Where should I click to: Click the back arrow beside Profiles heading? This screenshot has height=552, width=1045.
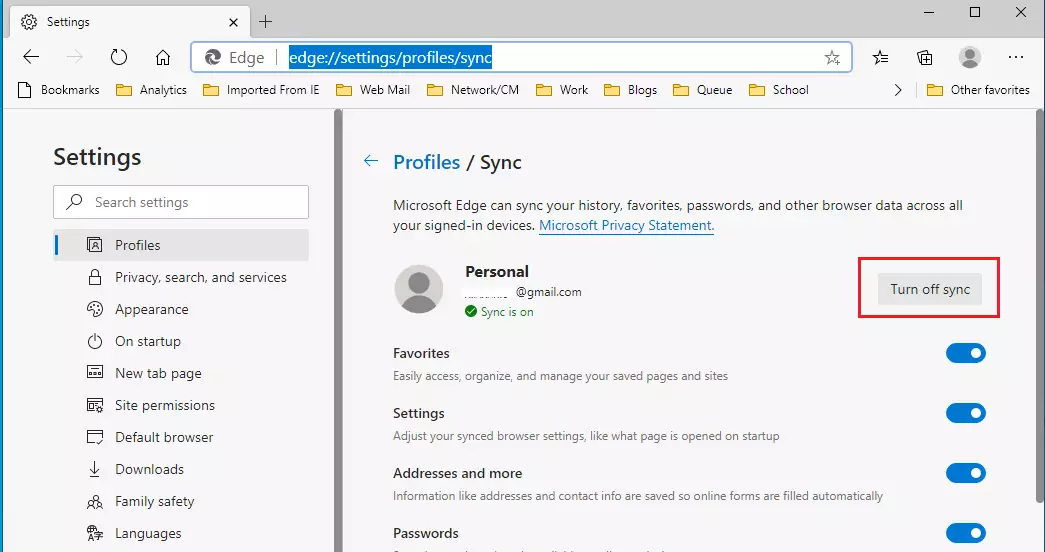coord(371,161)
